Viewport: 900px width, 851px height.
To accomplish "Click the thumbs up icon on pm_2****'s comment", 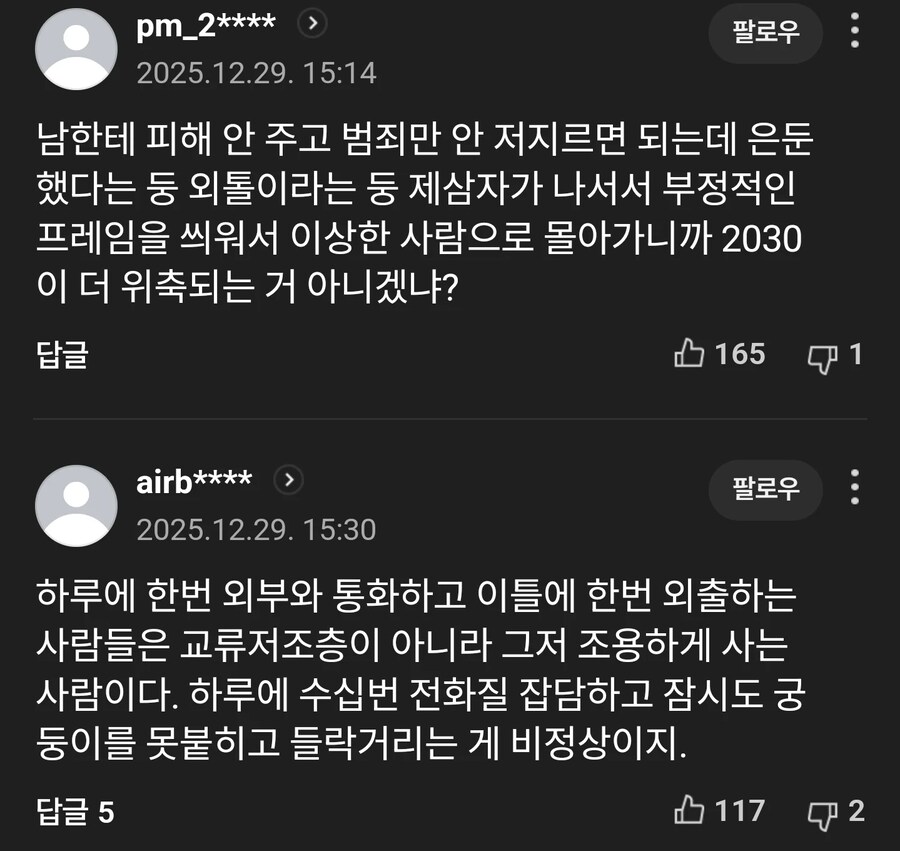I will pyautogui.click(x=691, y=355).
